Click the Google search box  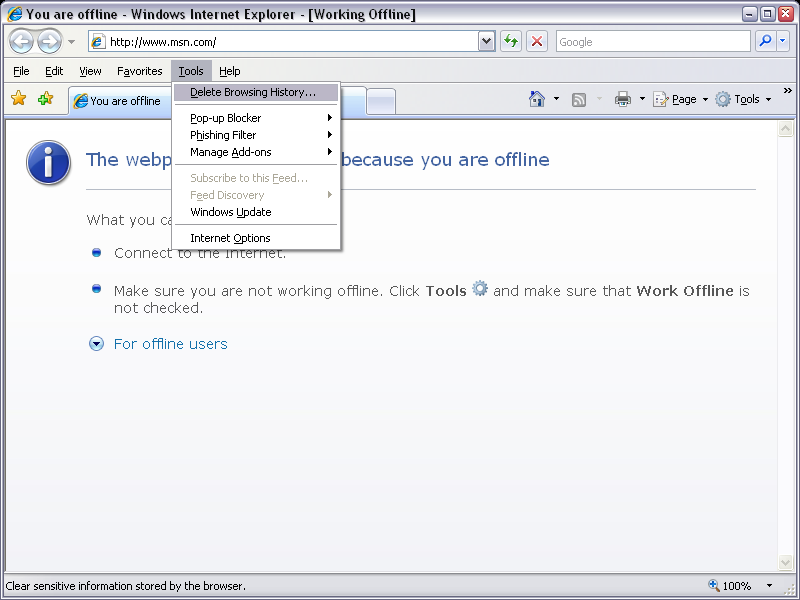pos(653,42)
